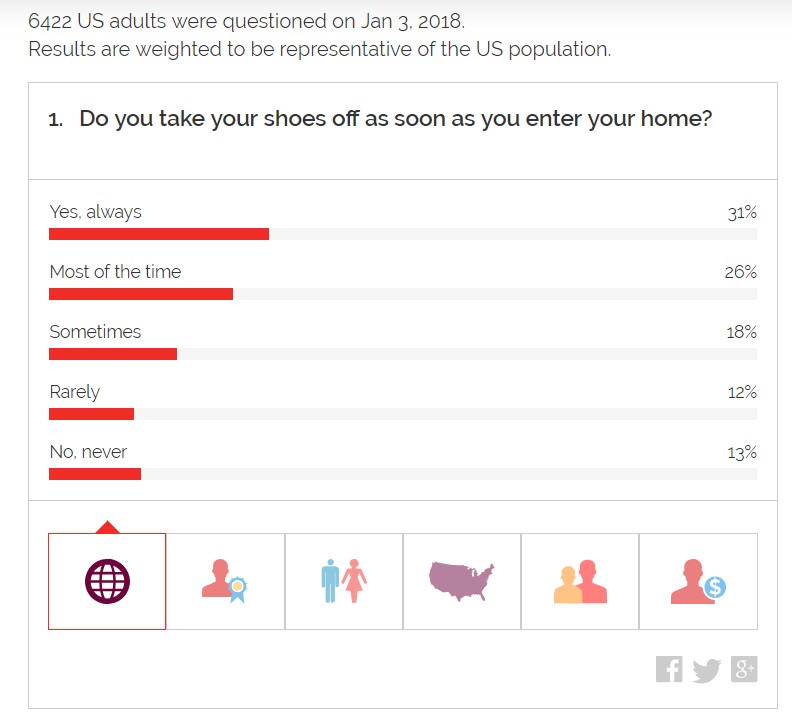Screen dimensions: 792x716
Task: Click the red bar under No, never
Action: pyautogui.click(x=95, y=474)
